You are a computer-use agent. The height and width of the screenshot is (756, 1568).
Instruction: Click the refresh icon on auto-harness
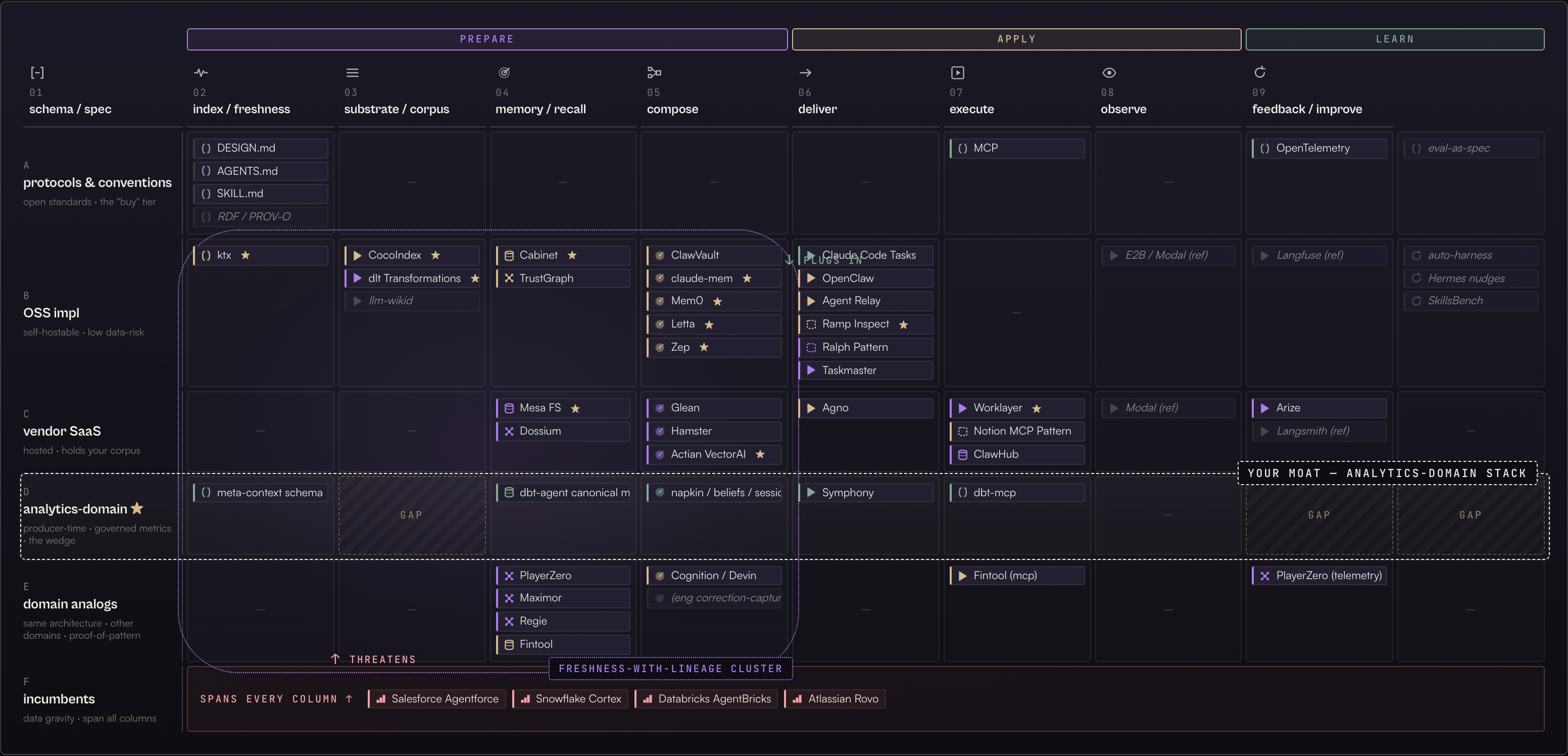click(x=1416, y=255)
